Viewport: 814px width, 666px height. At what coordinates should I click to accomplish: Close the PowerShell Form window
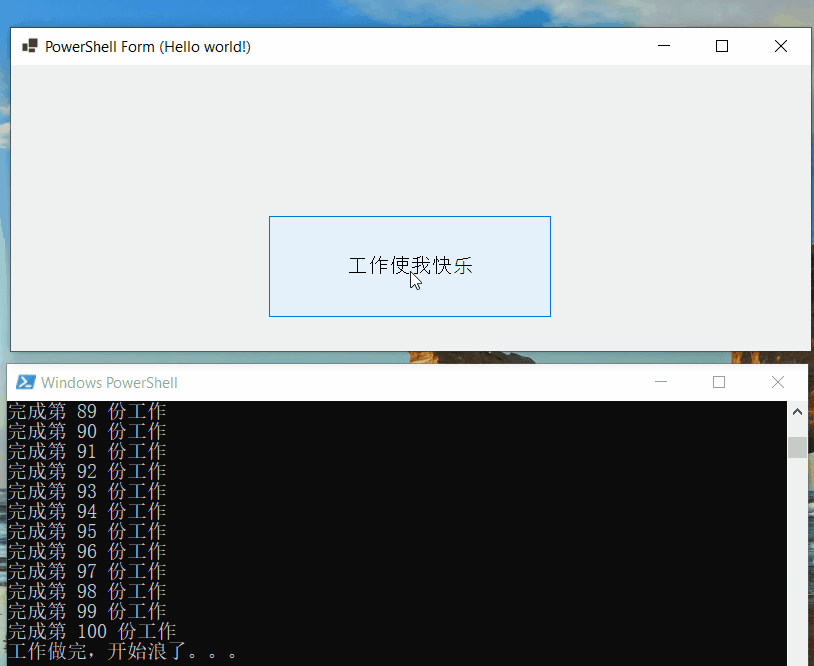[x=780, y=46]
